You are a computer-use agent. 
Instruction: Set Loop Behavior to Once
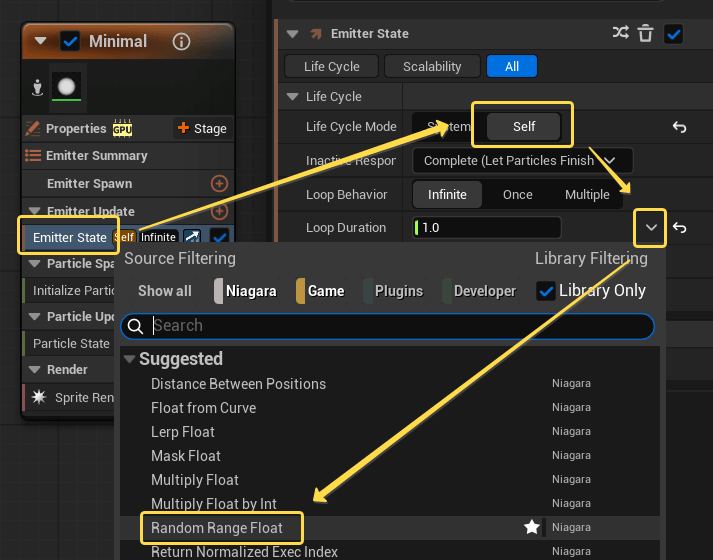[x=517, y=195]
